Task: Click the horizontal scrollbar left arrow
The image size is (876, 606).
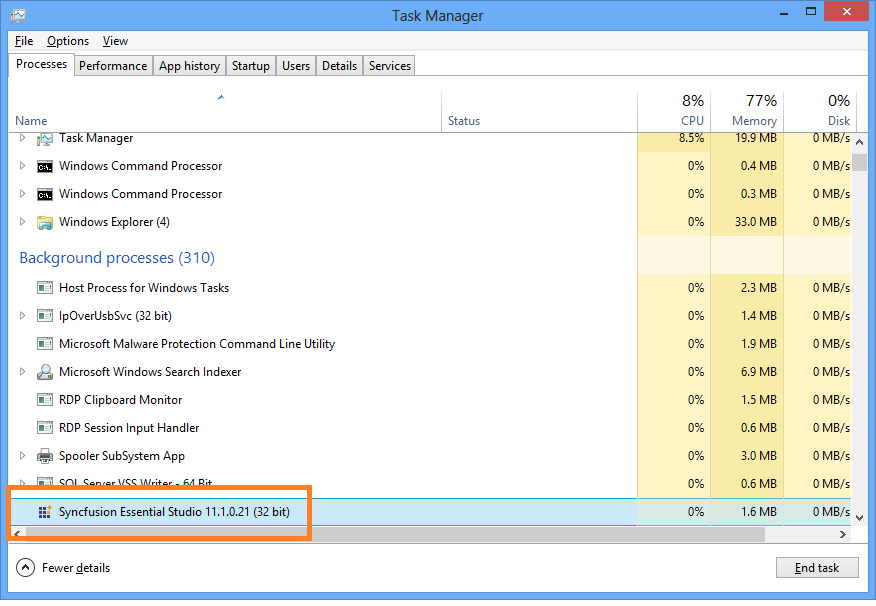Action: pyautogui.click(x=17, y=535)
